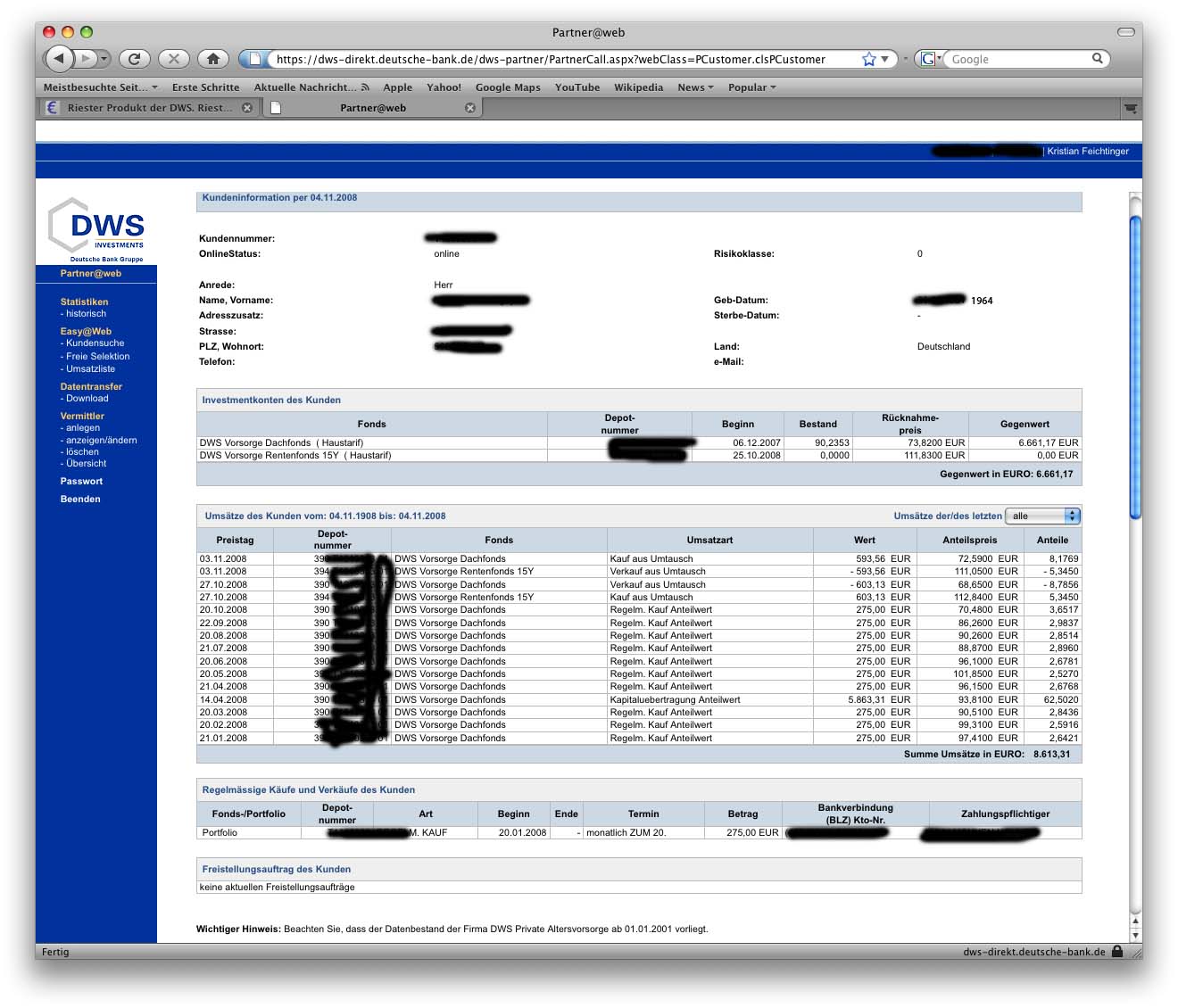The height and width of the screenshot is (1008, 1178).
Task: Click the search magnifier icon in Google box
Action: [1098, 59]
